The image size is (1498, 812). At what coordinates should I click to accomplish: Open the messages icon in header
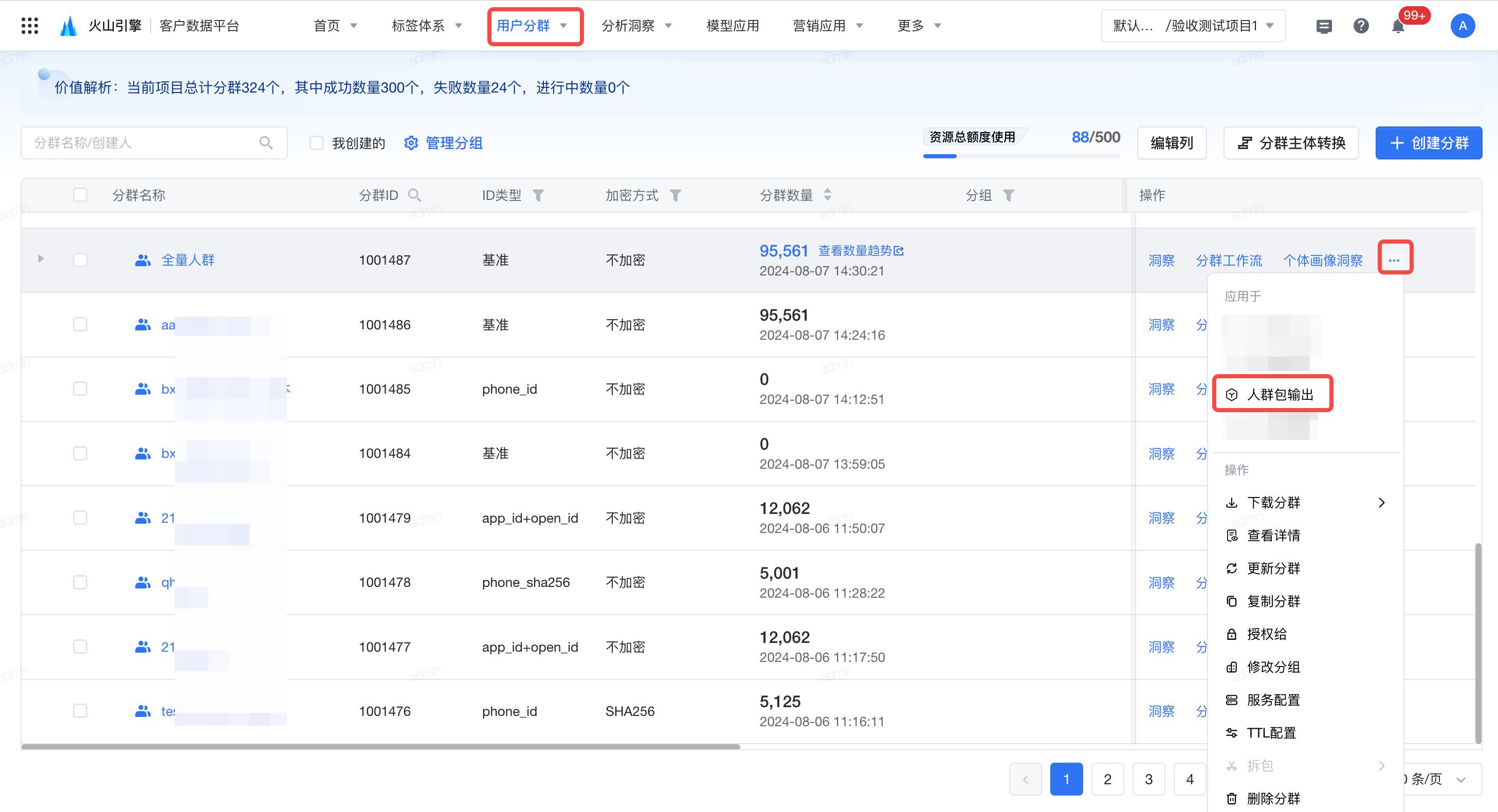[1324, 26]
